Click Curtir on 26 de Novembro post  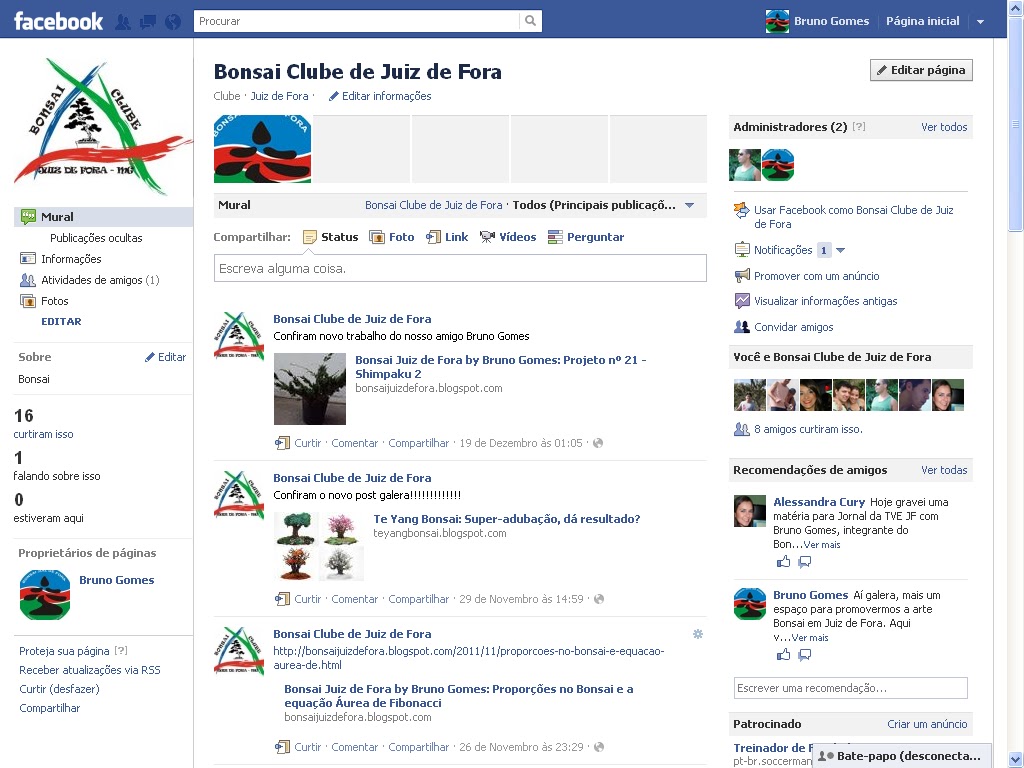[x=307, y=747]
